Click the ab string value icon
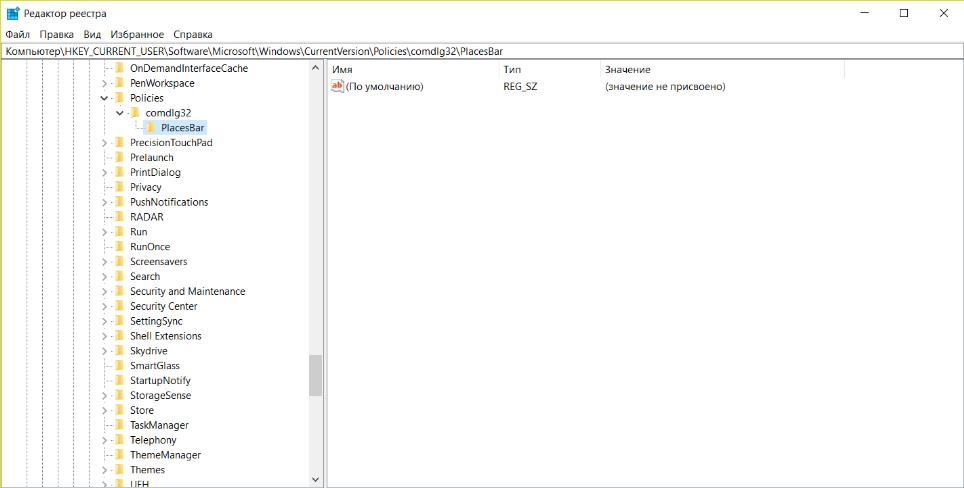This screenshot has width=964, height=488. tap(337, 86)
